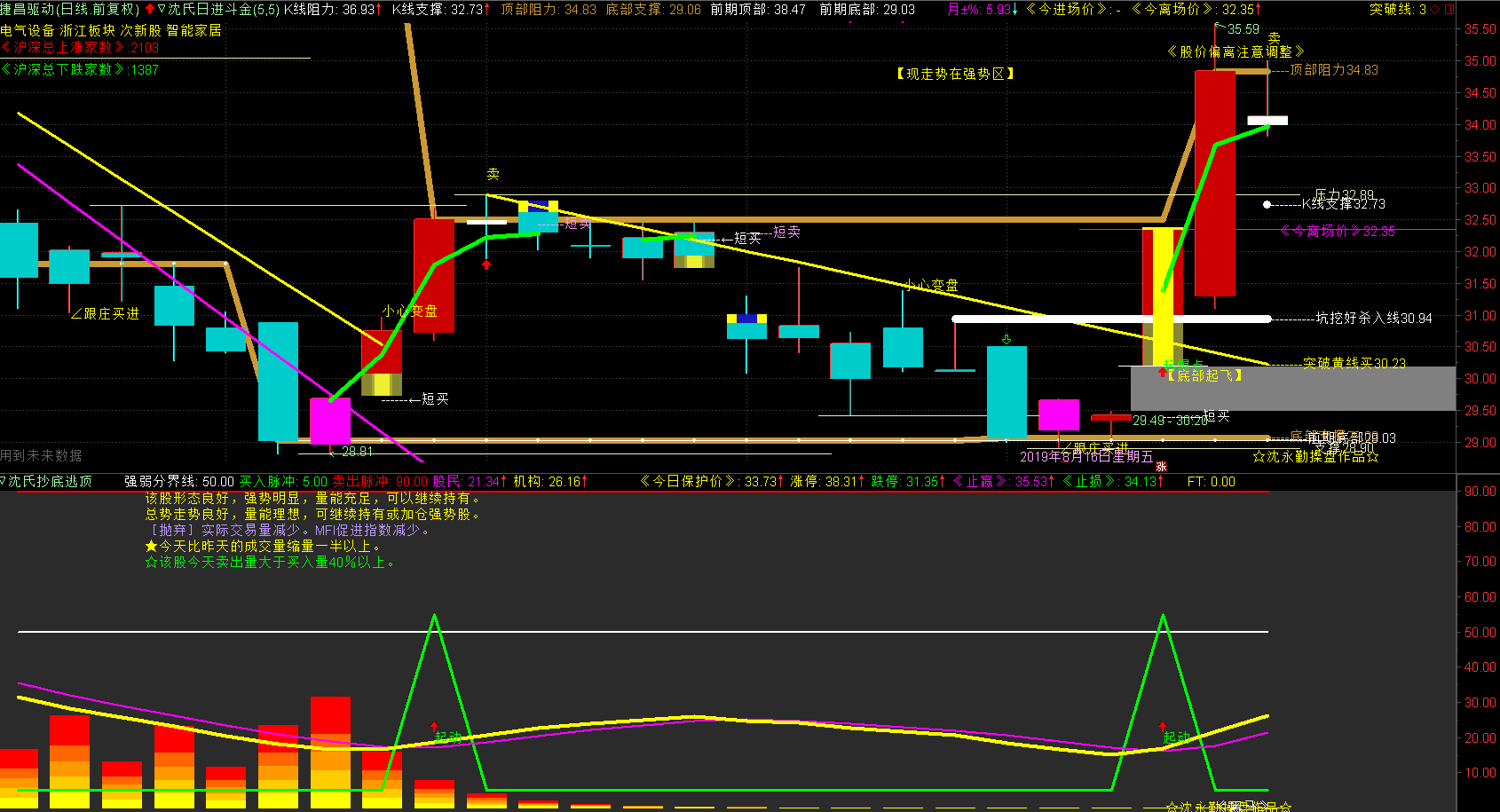Open the 浙江板块 sector tag
Screen dimensions: 1500x812
click(88, 30)
